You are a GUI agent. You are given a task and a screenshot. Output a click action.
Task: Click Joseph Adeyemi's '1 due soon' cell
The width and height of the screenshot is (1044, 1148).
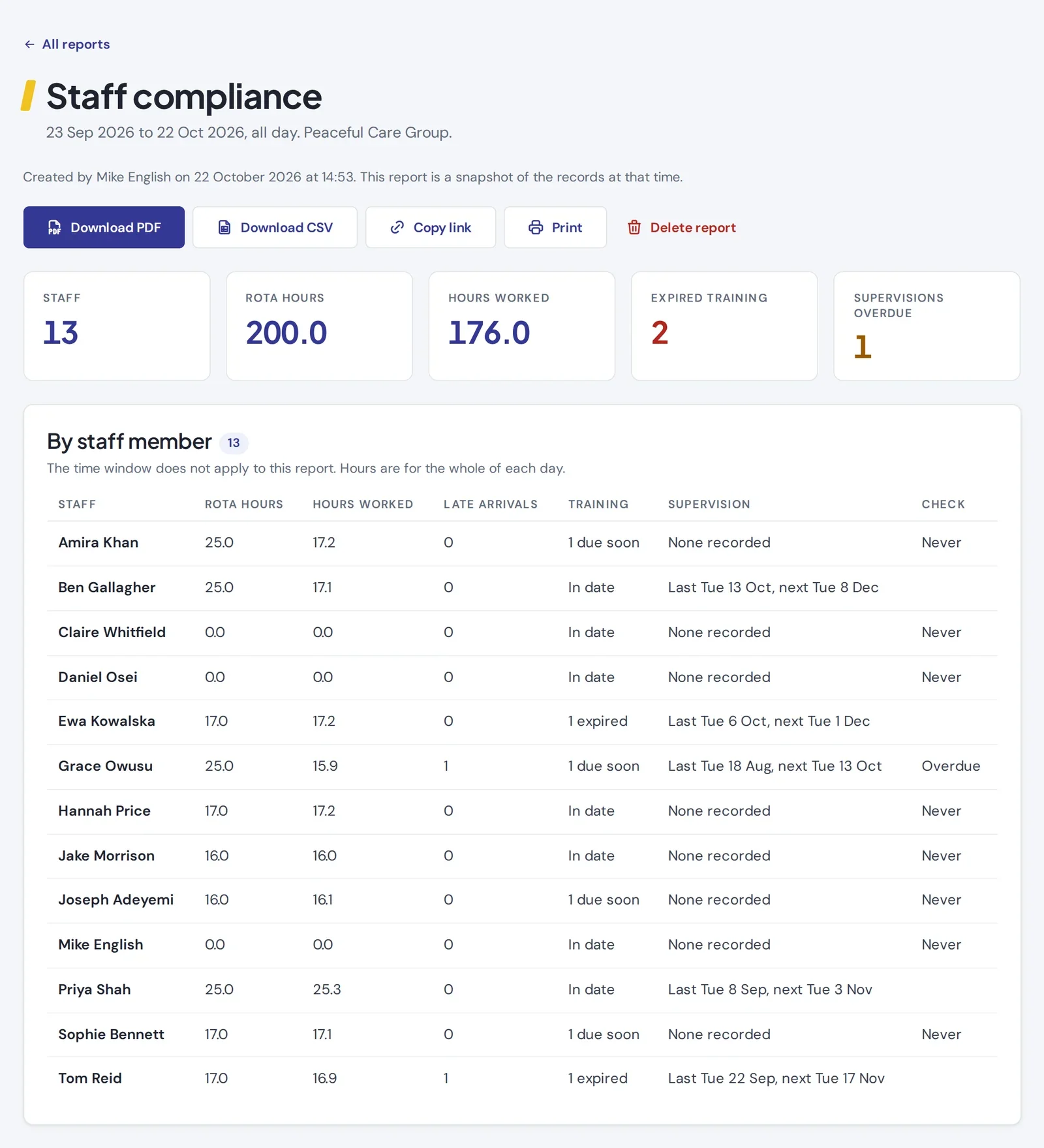click(604, 899)
